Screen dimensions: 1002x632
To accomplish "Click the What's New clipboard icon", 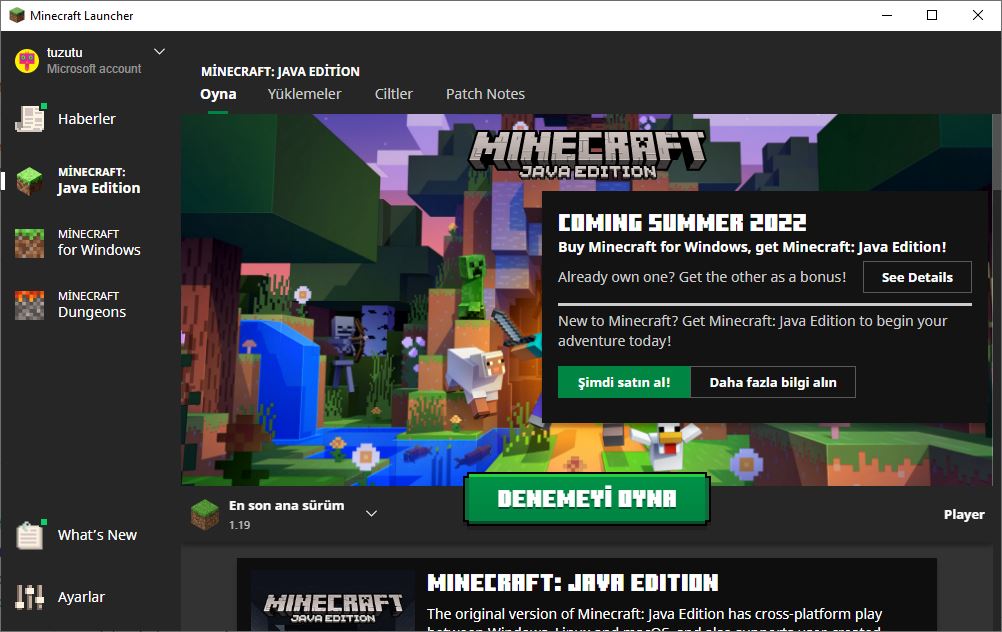I will pos(30,535).
